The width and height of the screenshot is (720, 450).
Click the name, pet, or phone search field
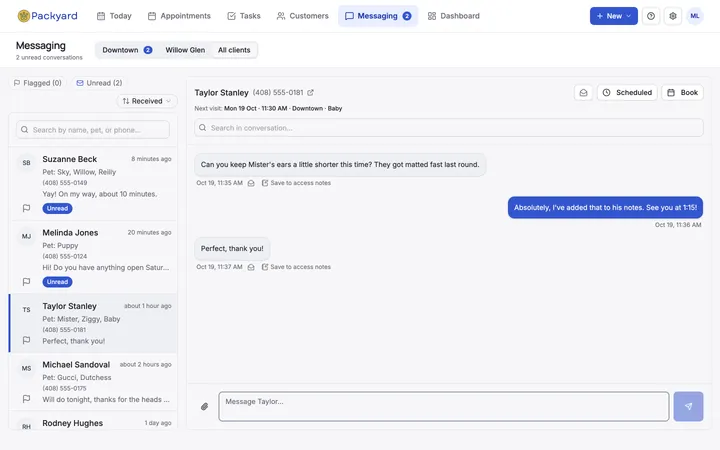coord(93,130)
